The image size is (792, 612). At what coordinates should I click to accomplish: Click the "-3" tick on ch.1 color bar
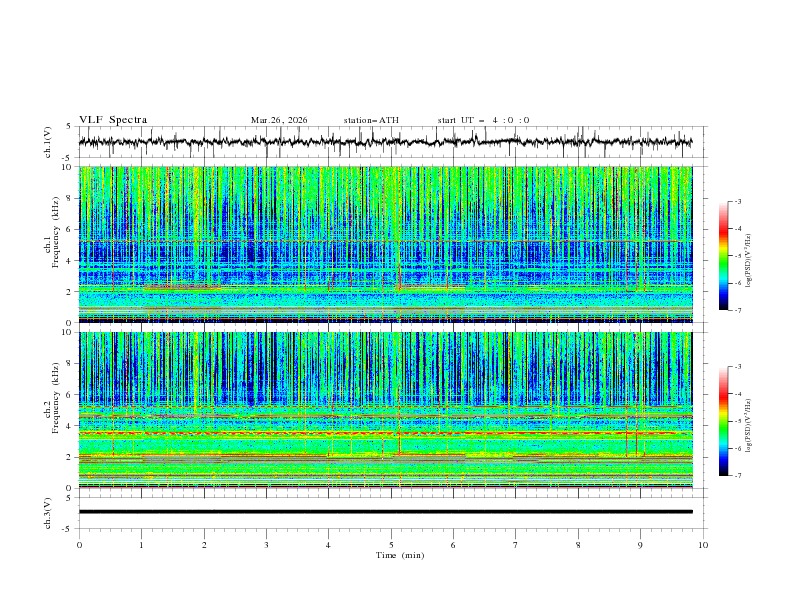737,201
